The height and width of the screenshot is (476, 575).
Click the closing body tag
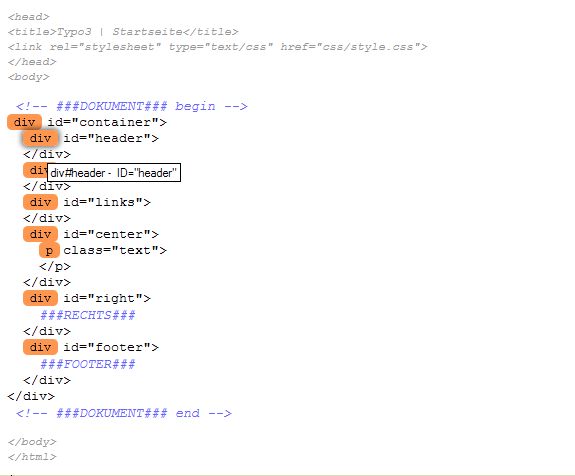click(x=32, y=442)
